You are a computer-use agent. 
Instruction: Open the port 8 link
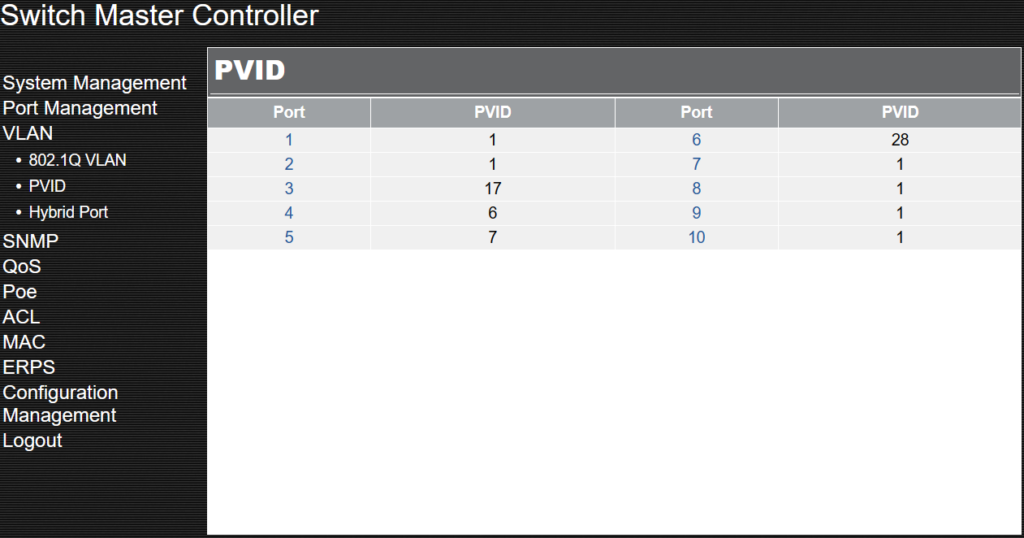point(696,189)
